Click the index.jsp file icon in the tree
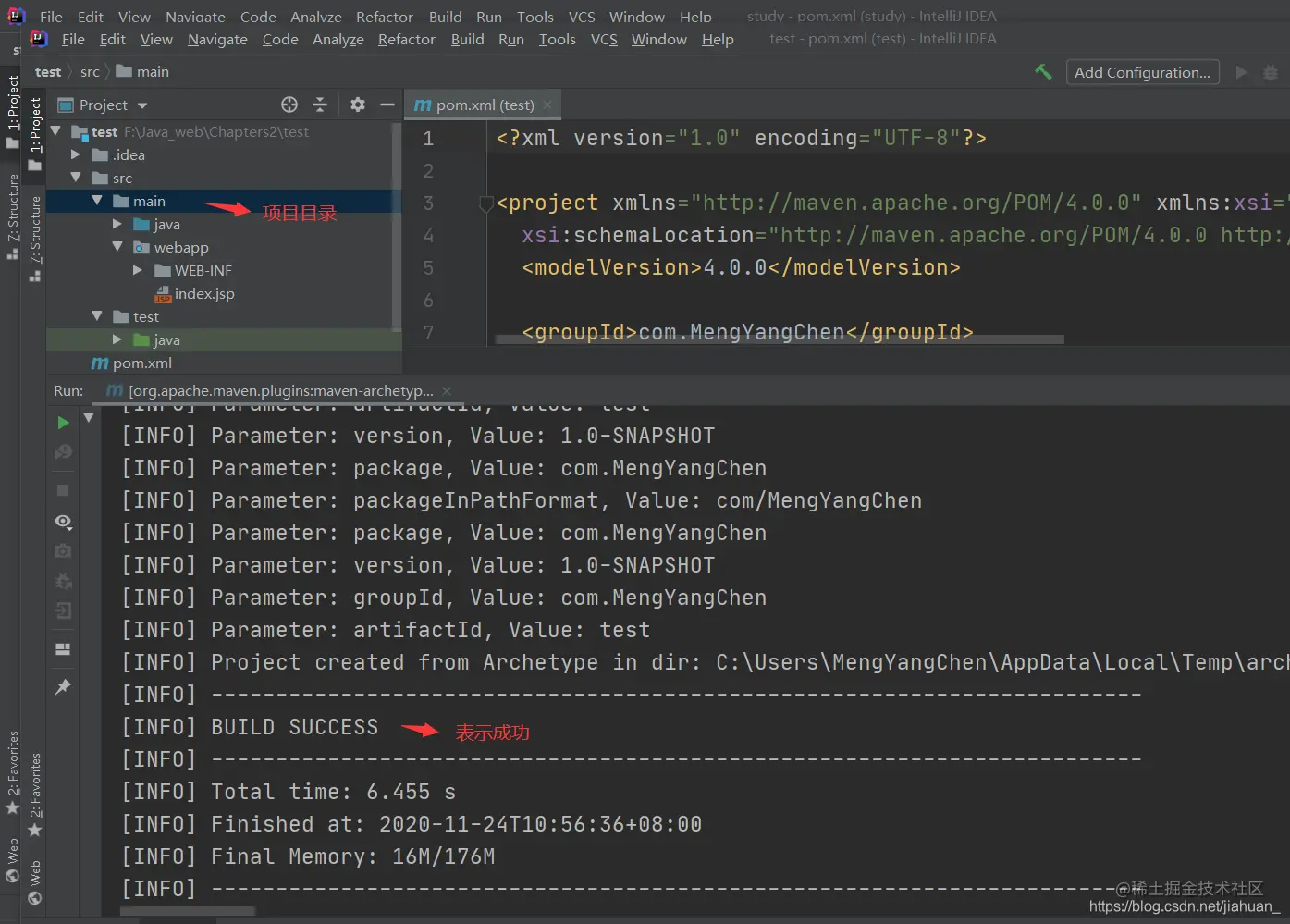 [164, 294]
